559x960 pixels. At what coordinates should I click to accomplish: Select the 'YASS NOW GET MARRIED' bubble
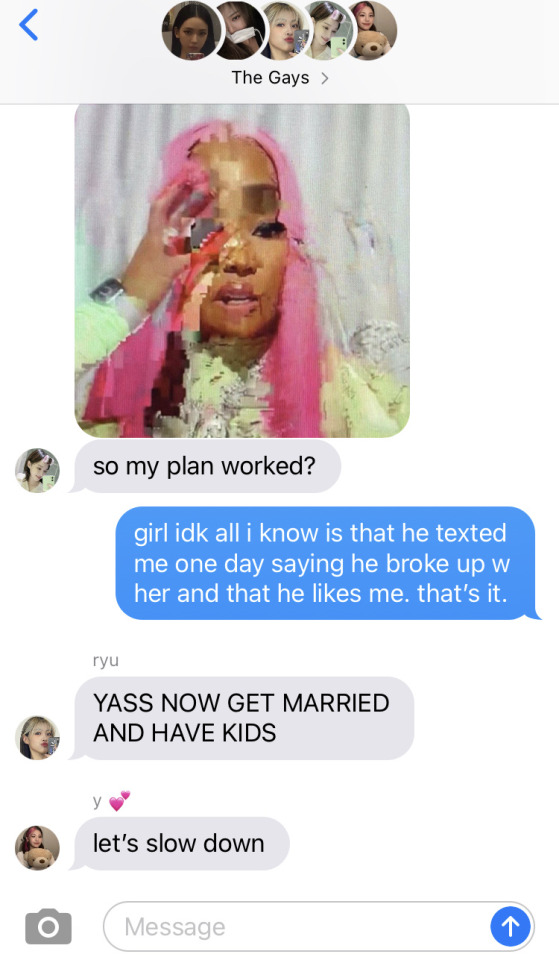click(x=241, y=718)
